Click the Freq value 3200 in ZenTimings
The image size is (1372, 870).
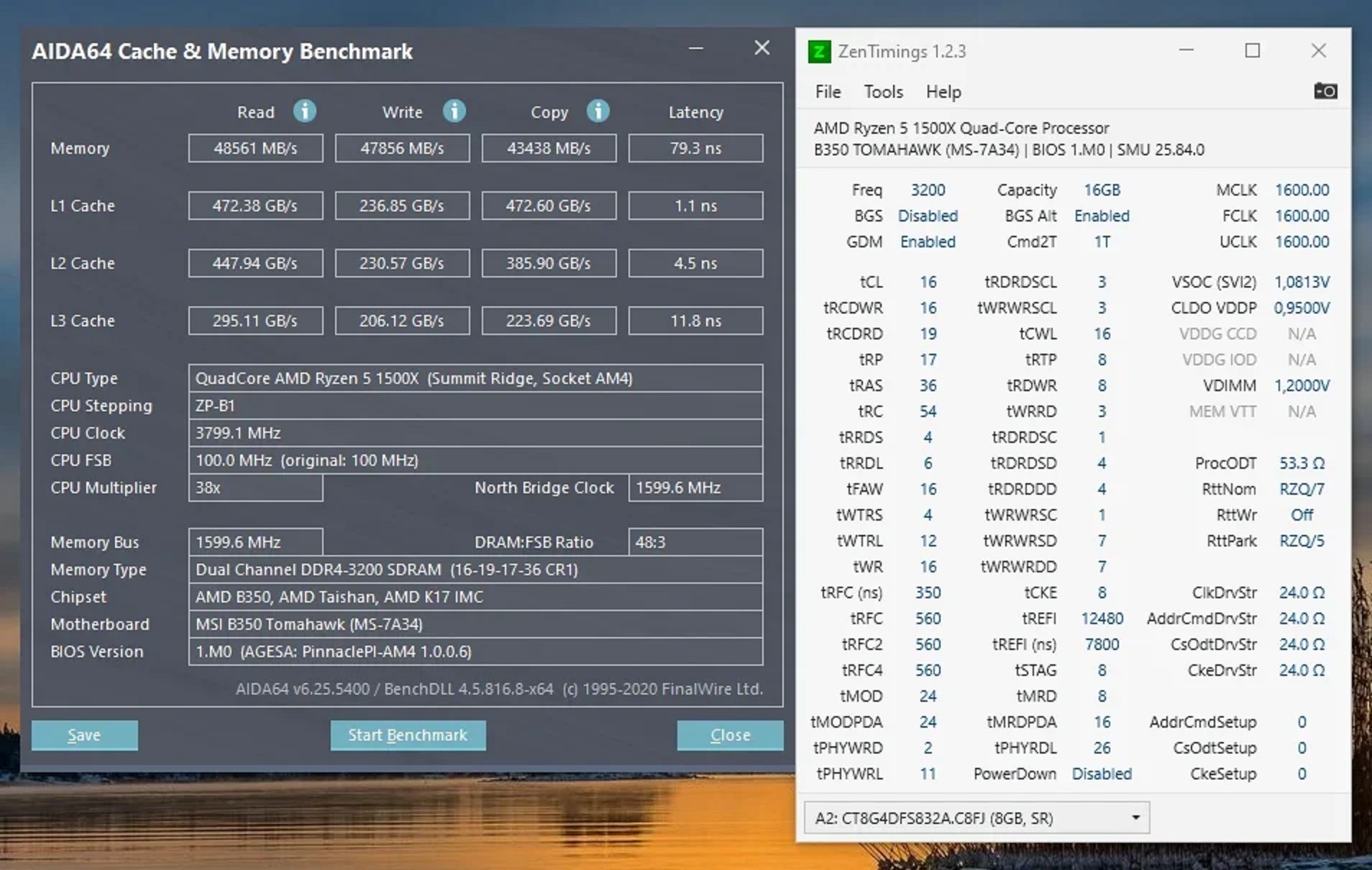pos(928,190)
